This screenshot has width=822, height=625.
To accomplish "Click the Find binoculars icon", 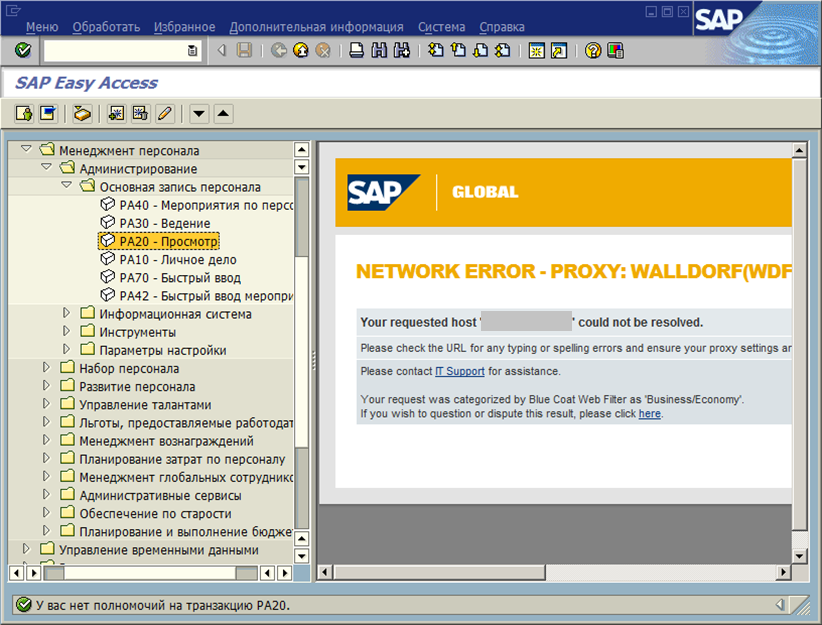I will coord(379,50).
